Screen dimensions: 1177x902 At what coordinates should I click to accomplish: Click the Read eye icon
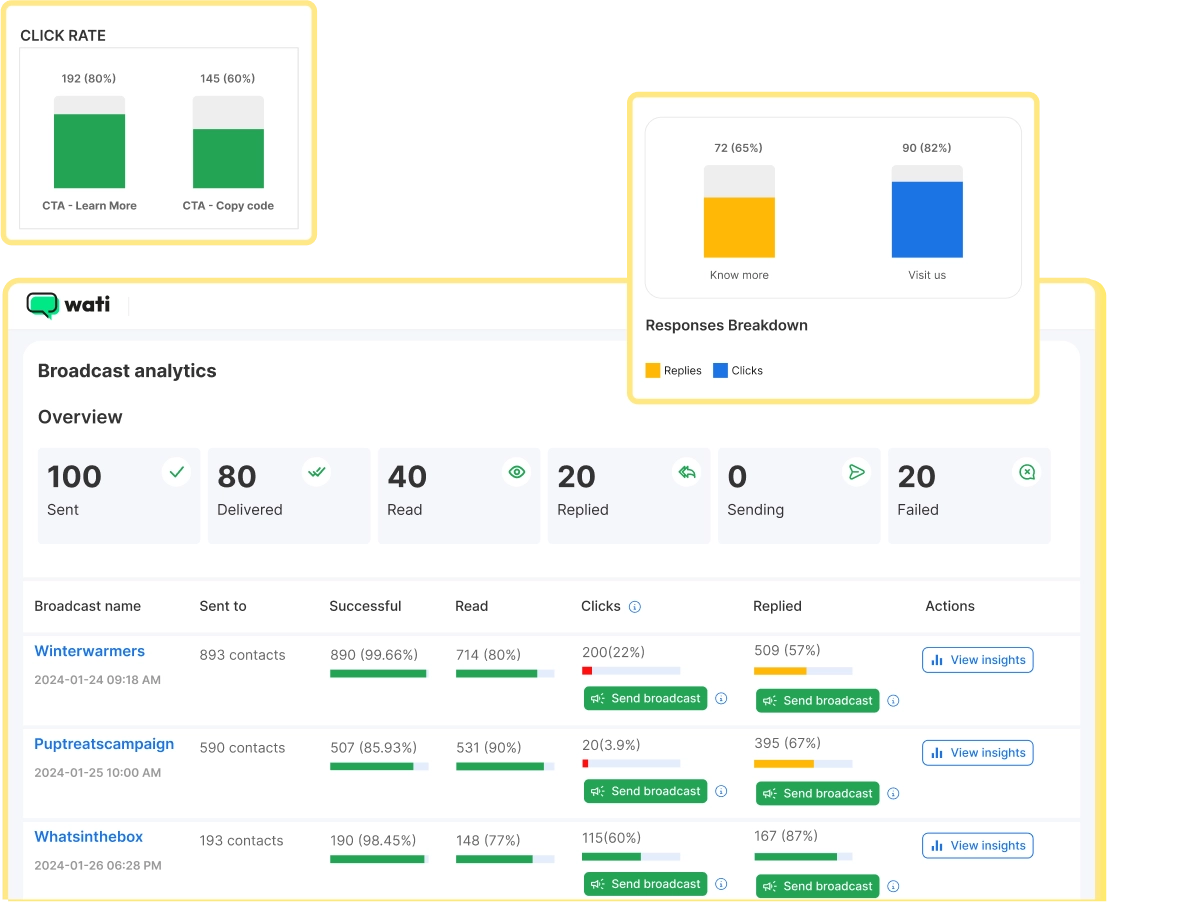(517, 472)
